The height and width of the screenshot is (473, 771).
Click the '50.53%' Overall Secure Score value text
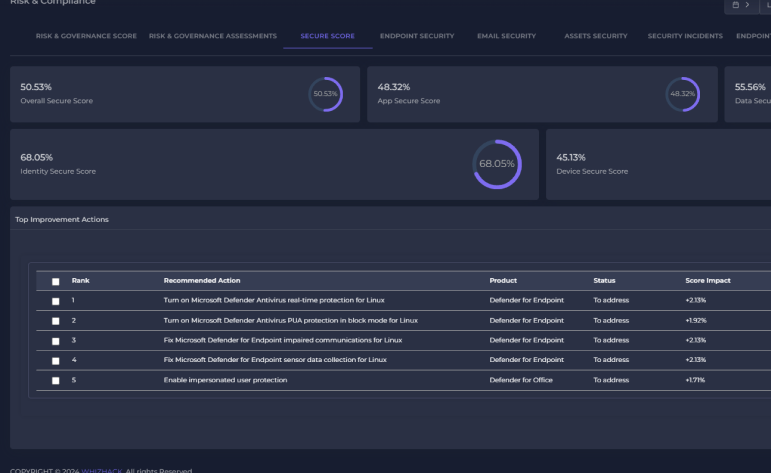point(36,87)
